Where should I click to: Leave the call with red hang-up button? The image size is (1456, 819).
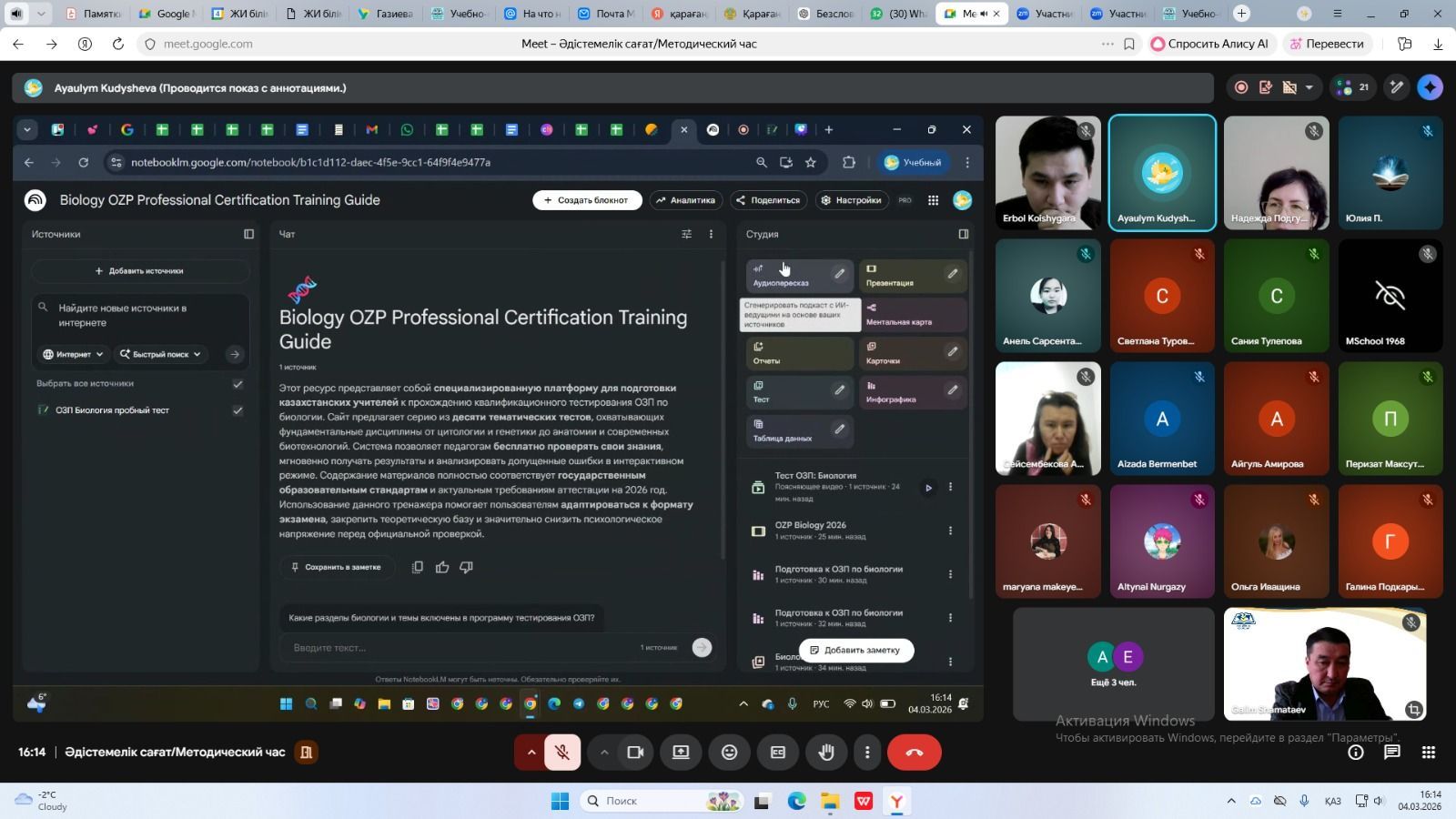pyautogui.click(x=914, y=753)
